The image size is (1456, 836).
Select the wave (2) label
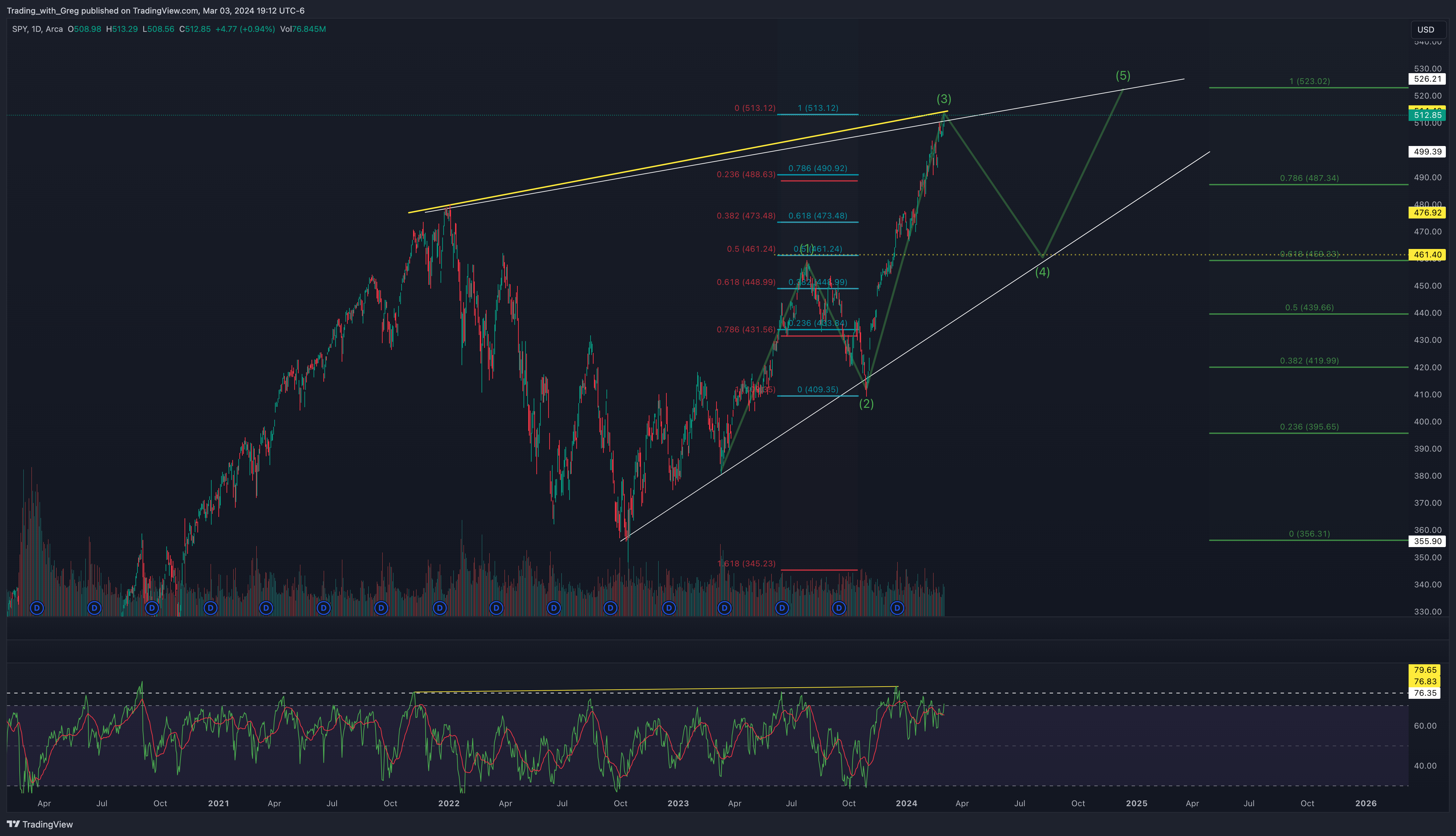tap(866, 404)
